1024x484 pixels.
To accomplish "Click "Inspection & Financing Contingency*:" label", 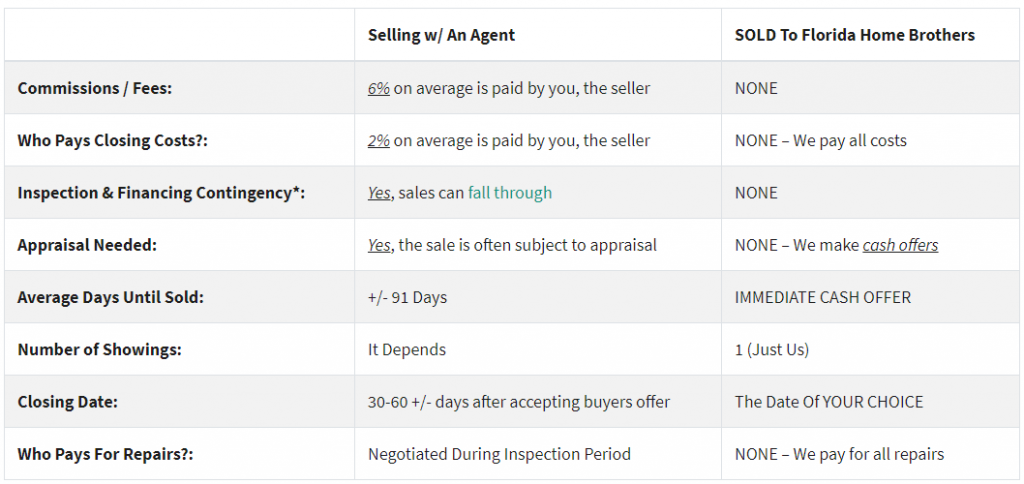I will (161, 193).
